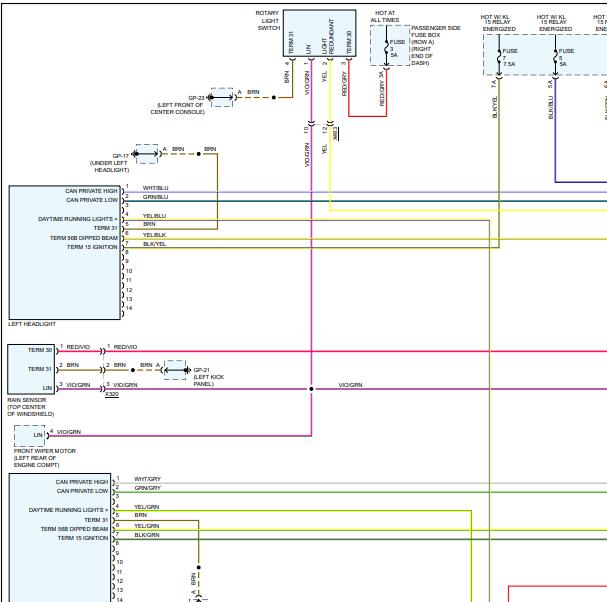Click VIO/GRN label at wiper motor pin 4
The width and height of the screenshot is (607, 602).
click(x=69, y=432)
